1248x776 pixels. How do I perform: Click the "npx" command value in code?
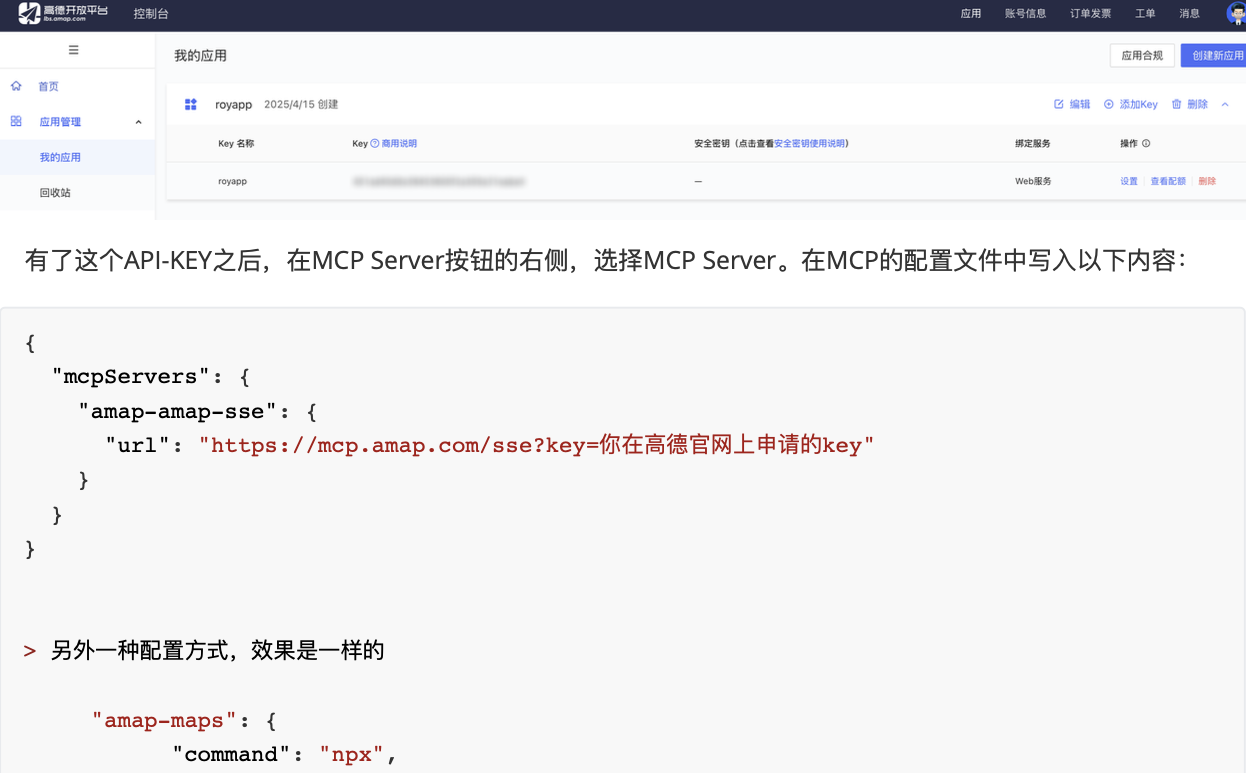click(x=352, y=754)
